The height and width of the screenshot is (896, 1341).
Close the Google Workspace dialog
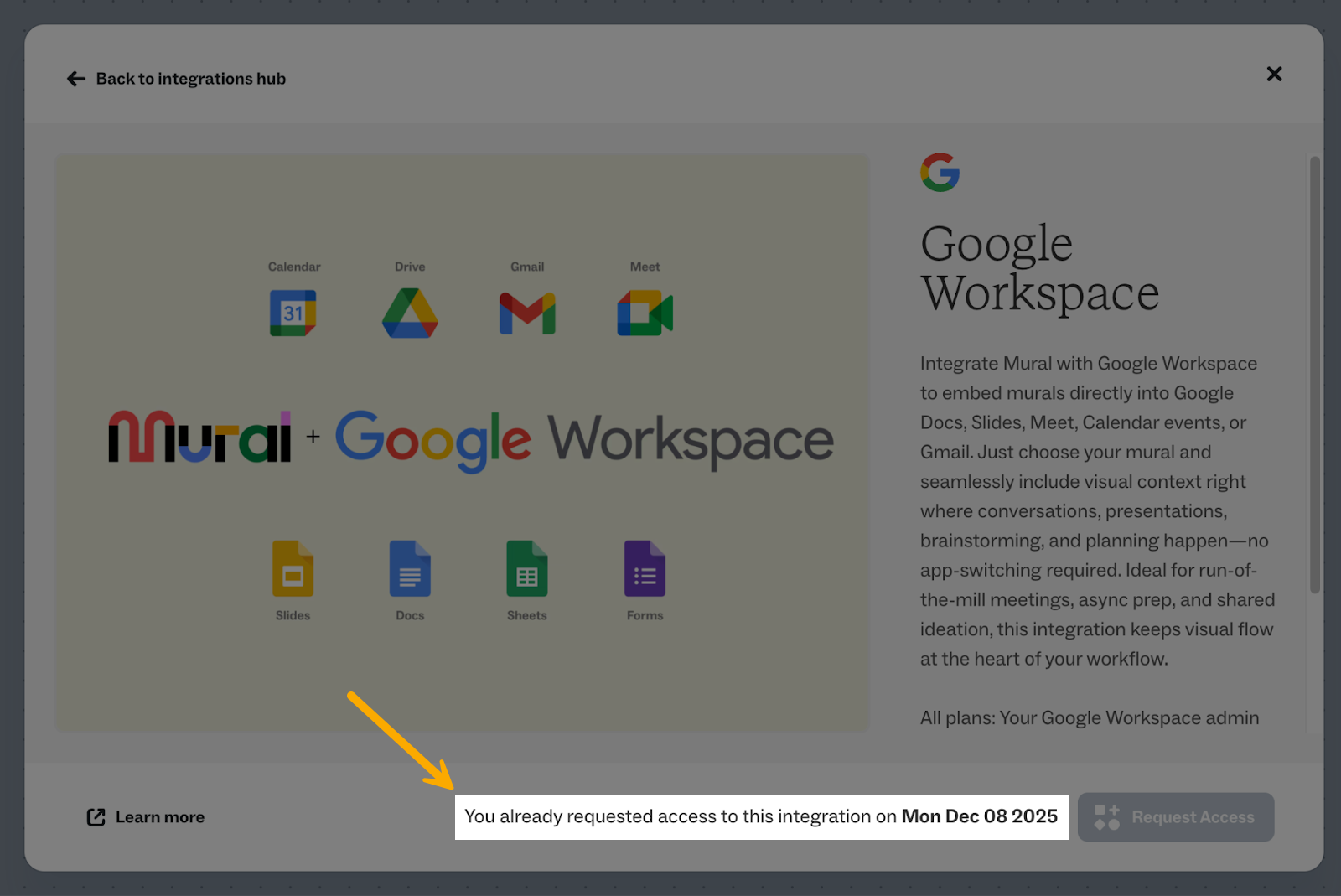tap(1274, 74)
